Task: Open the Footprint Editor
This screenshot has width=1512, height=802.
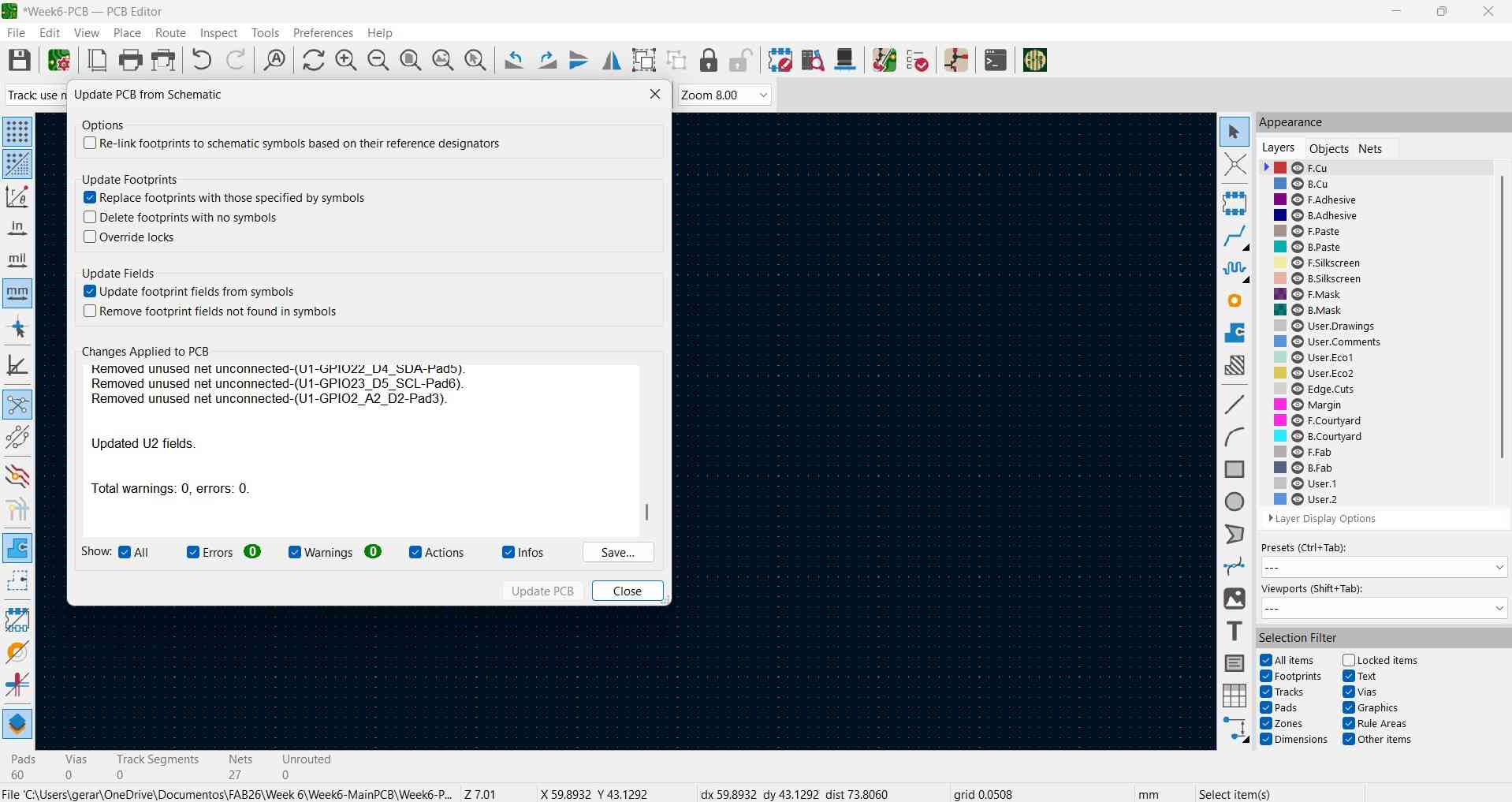Action: (x=780, y=60)
